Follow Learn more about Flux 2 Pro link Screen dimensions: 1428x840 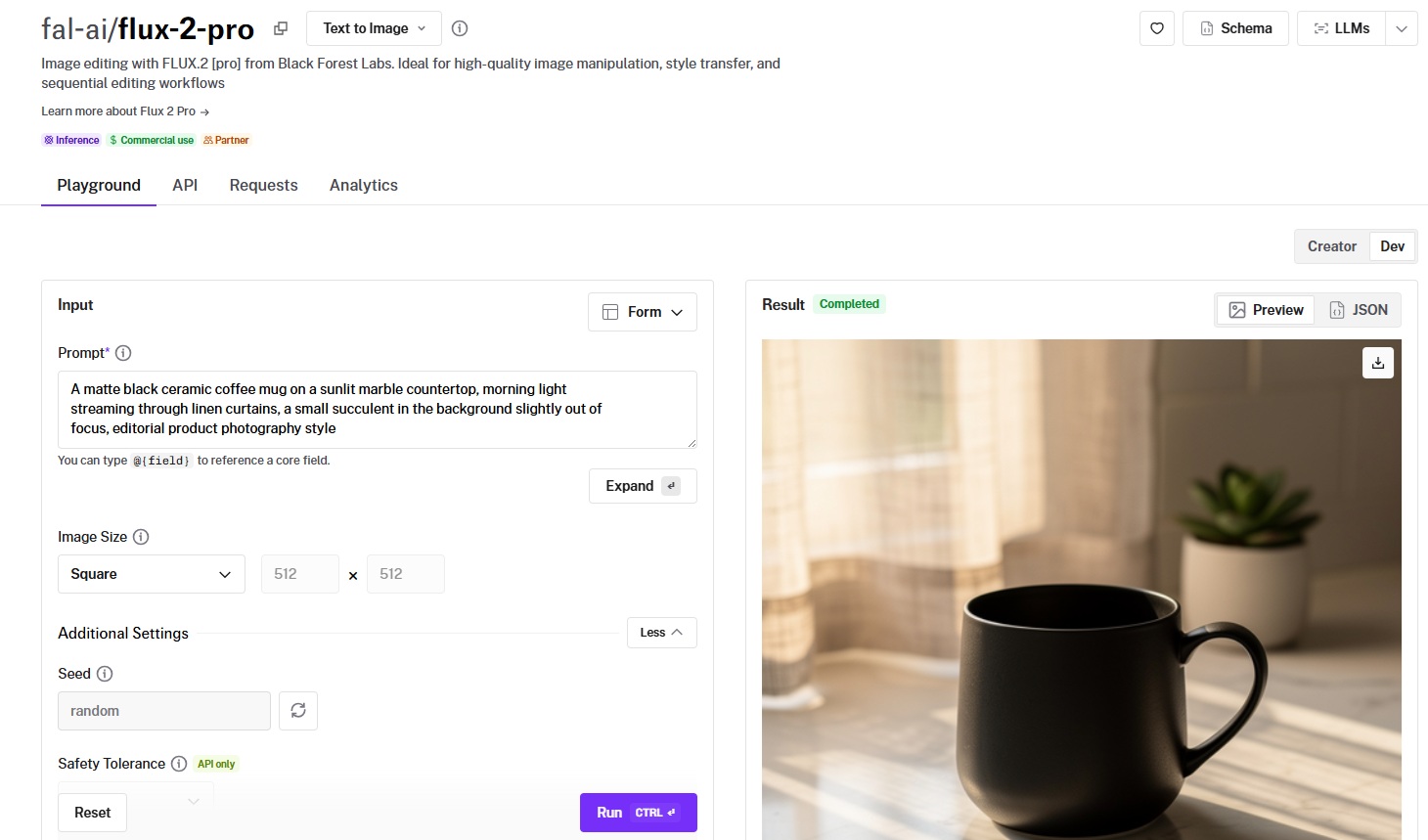125,111
